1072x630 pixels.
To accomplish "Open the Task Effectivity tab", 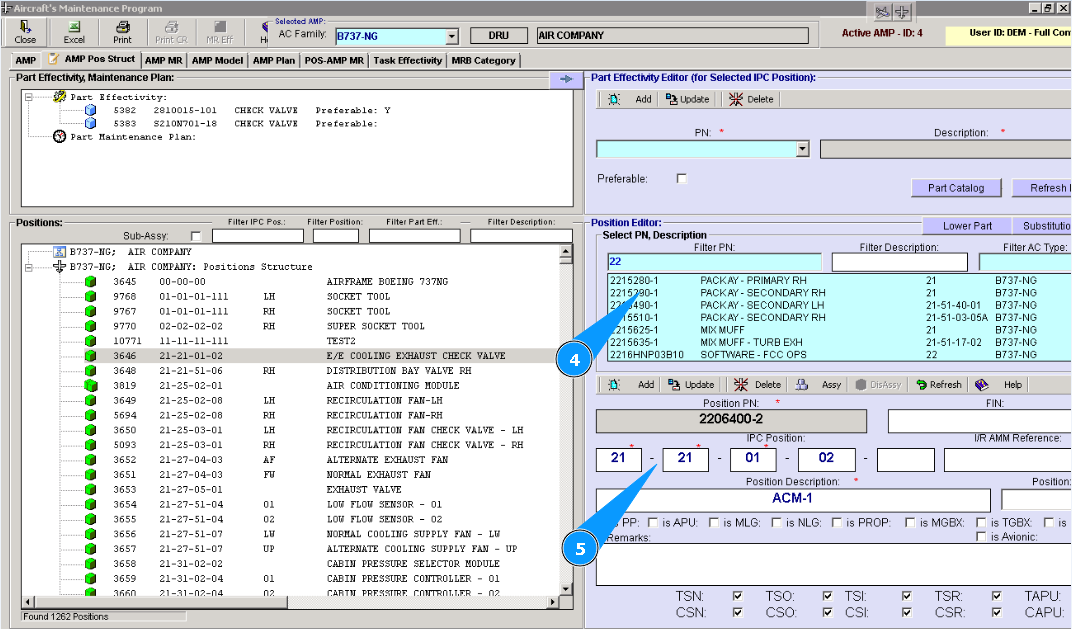I will coord(407,60).
